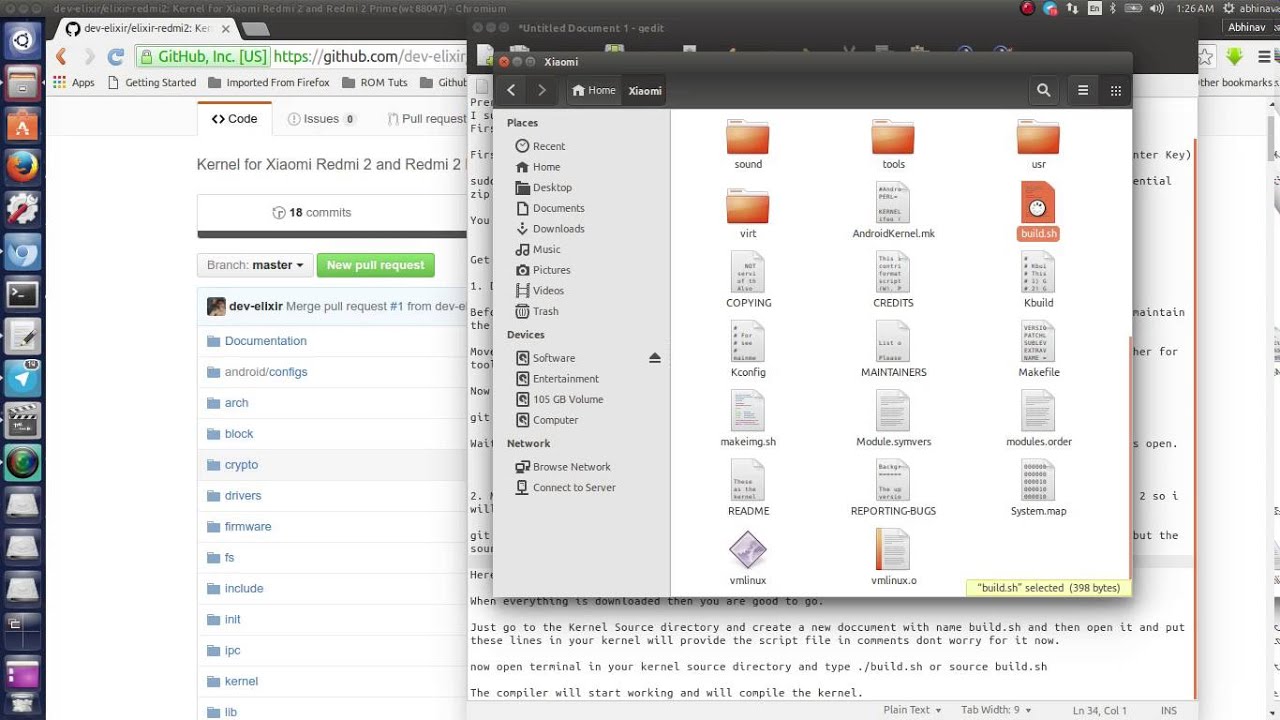
Task: Open Desktop in Places sidebar
Action: coord(543,187)
